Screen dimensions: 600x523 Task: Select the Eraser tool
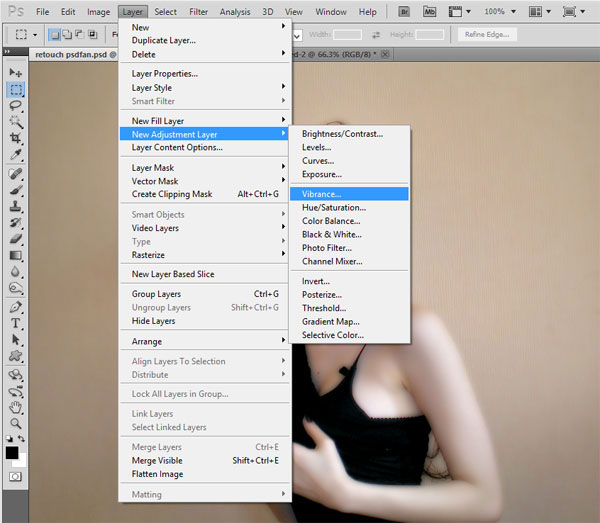(15, 239)
